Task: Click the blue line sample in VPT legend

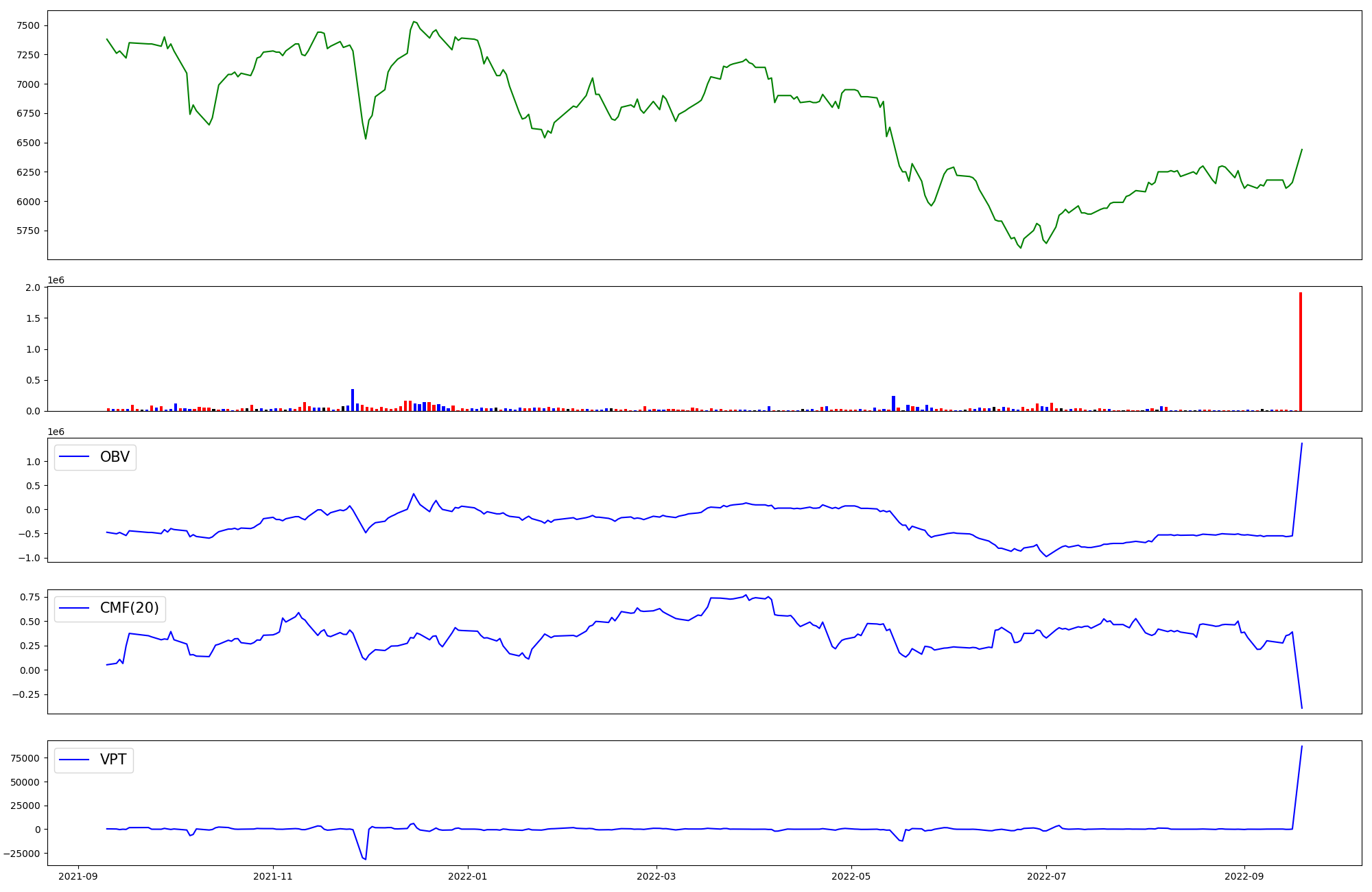Action: (74, 760)
